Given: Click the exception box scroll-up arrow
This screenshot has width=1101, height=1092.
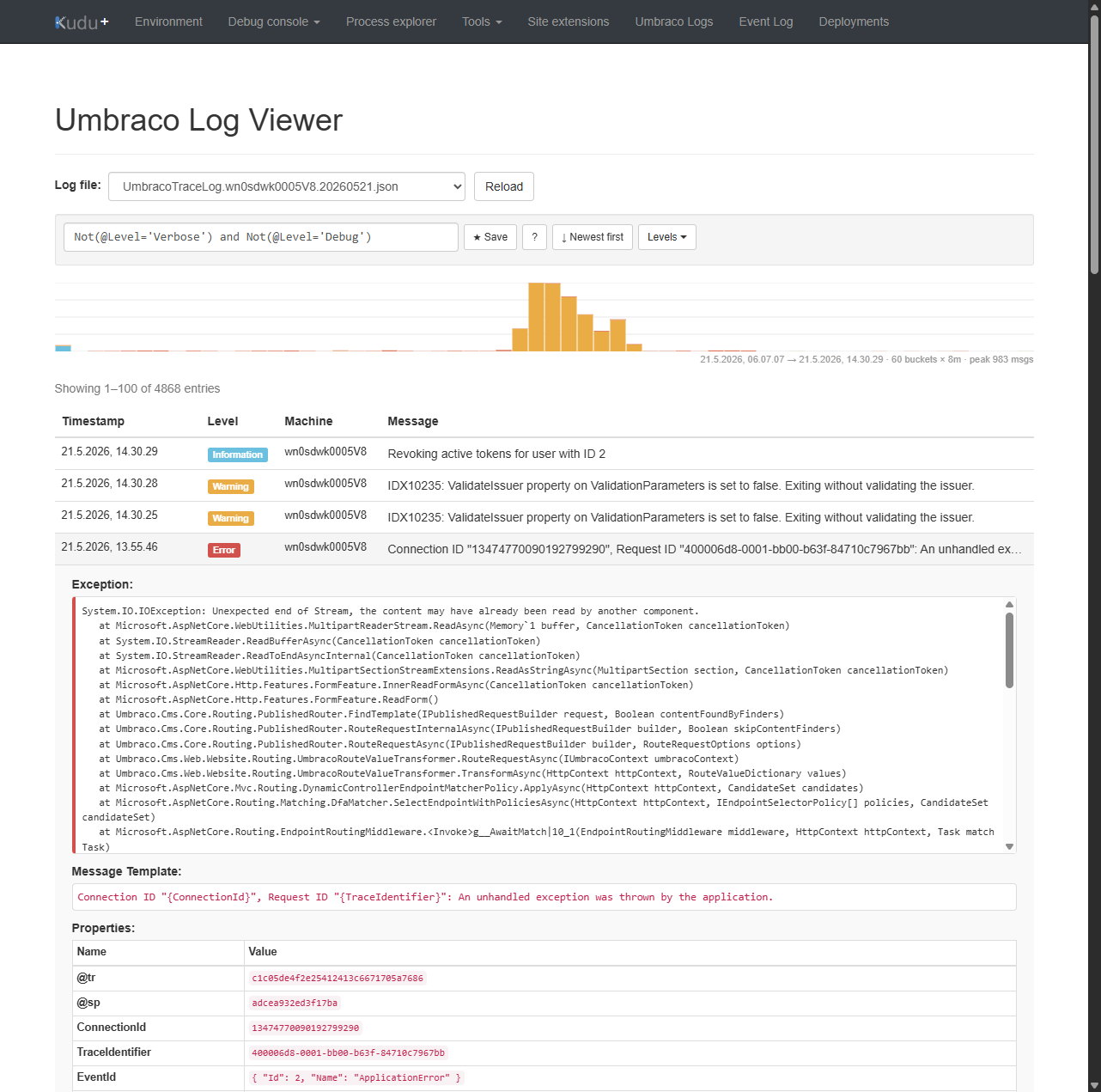Looking at the screenshot, I should pyautogui.click(x=1009, y=604).
